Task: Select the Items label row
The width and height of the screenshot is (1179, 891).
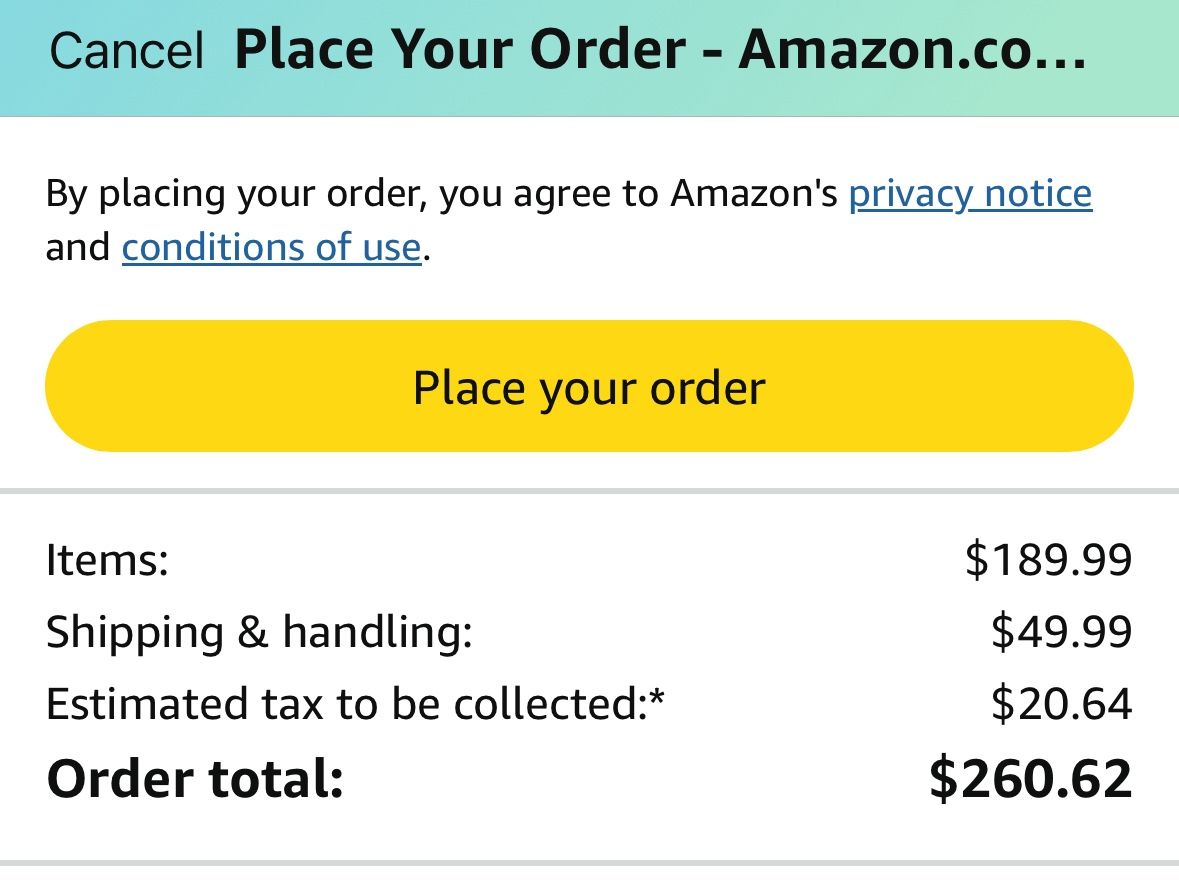Action: (107, 560)
